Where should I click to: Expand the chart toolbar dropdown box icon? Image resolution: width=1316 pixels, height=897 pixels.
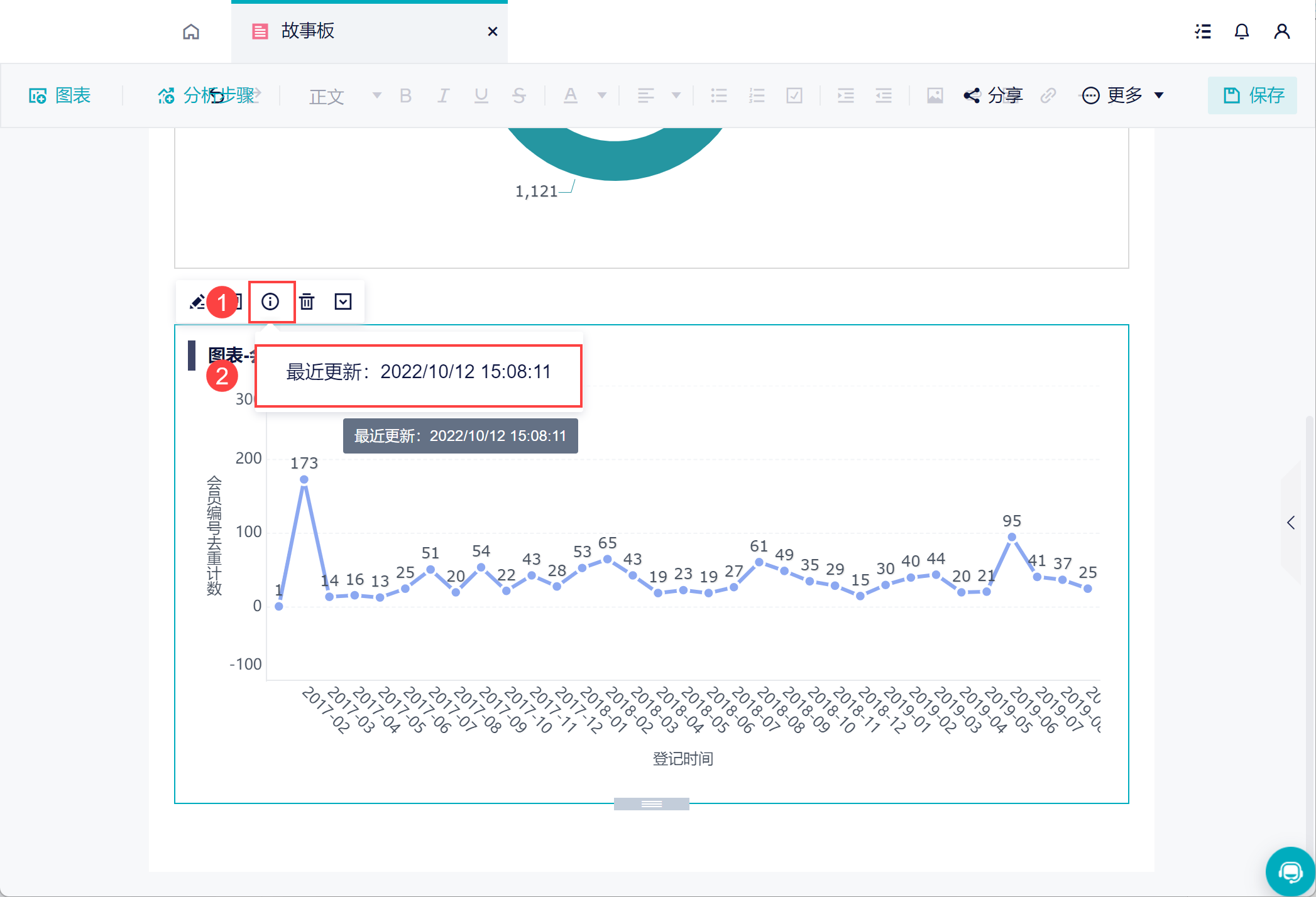(343, 302)
